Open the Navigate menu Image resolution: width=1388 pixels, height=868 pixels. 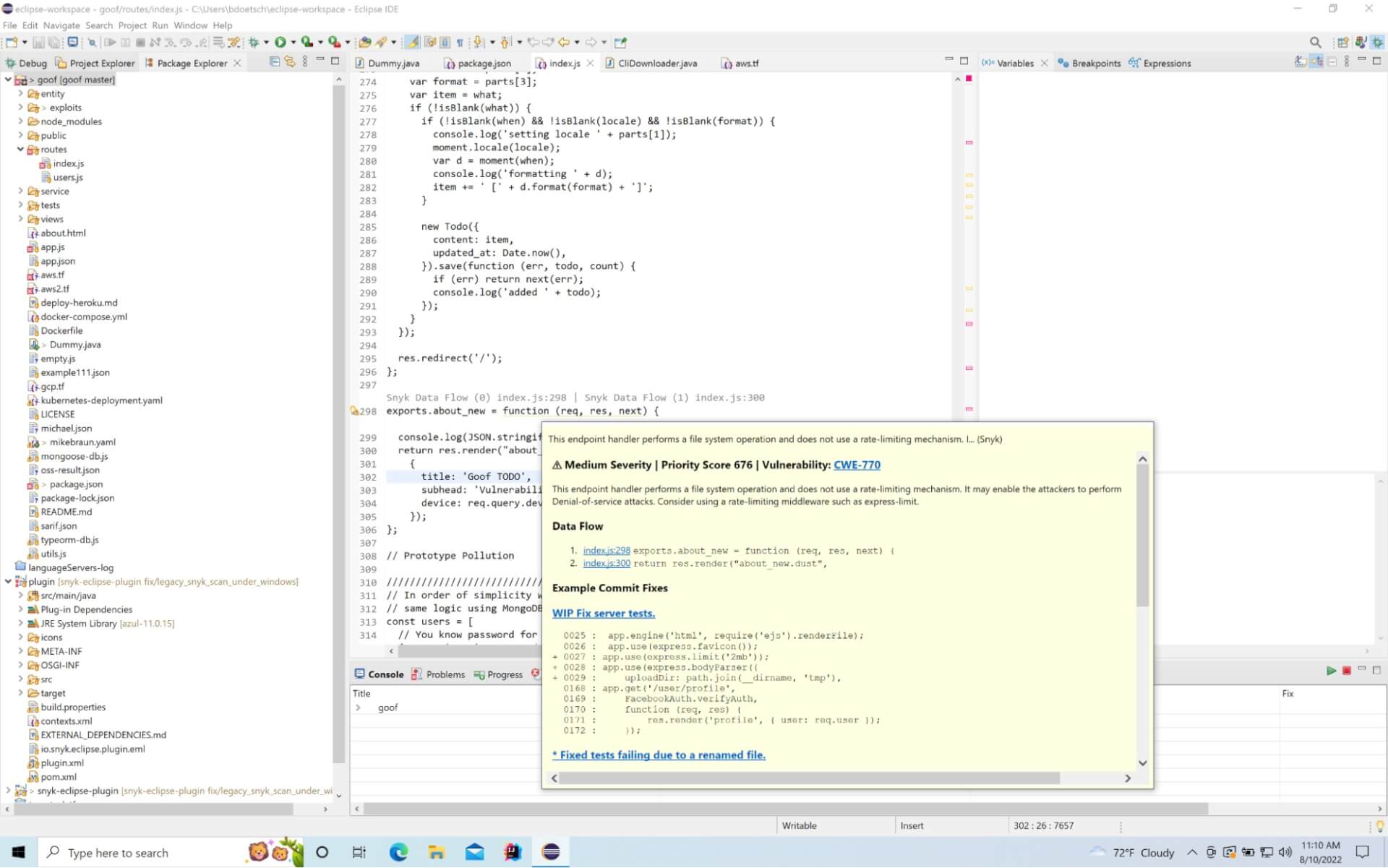tap(61, 25)
